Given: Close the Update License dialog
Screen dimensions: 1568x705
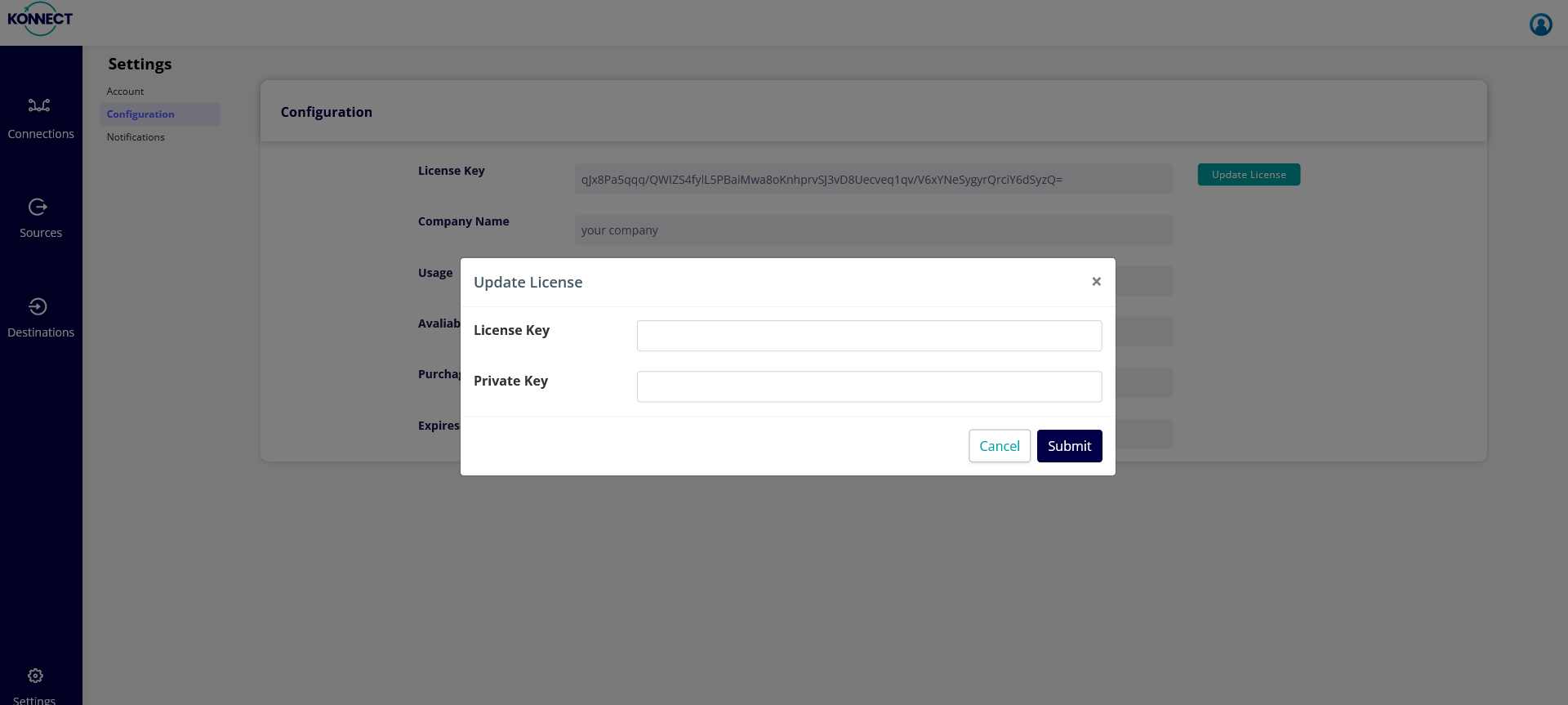Looking at the screenshot, I should (1096, 282).
